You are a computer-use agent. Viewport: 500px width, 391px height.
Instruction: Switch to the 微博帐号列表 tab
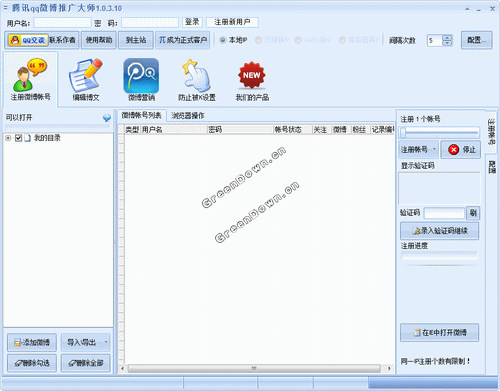pos(141,116)
